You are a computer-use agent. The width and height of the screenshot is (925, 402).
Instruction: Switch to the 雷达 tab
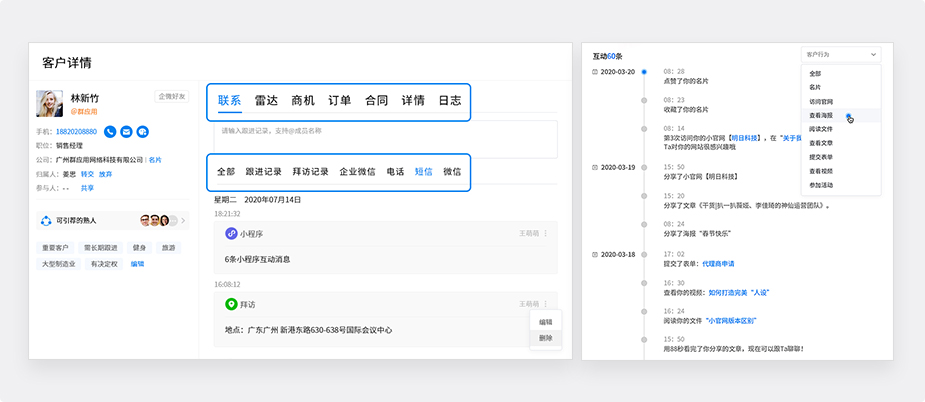266,101
